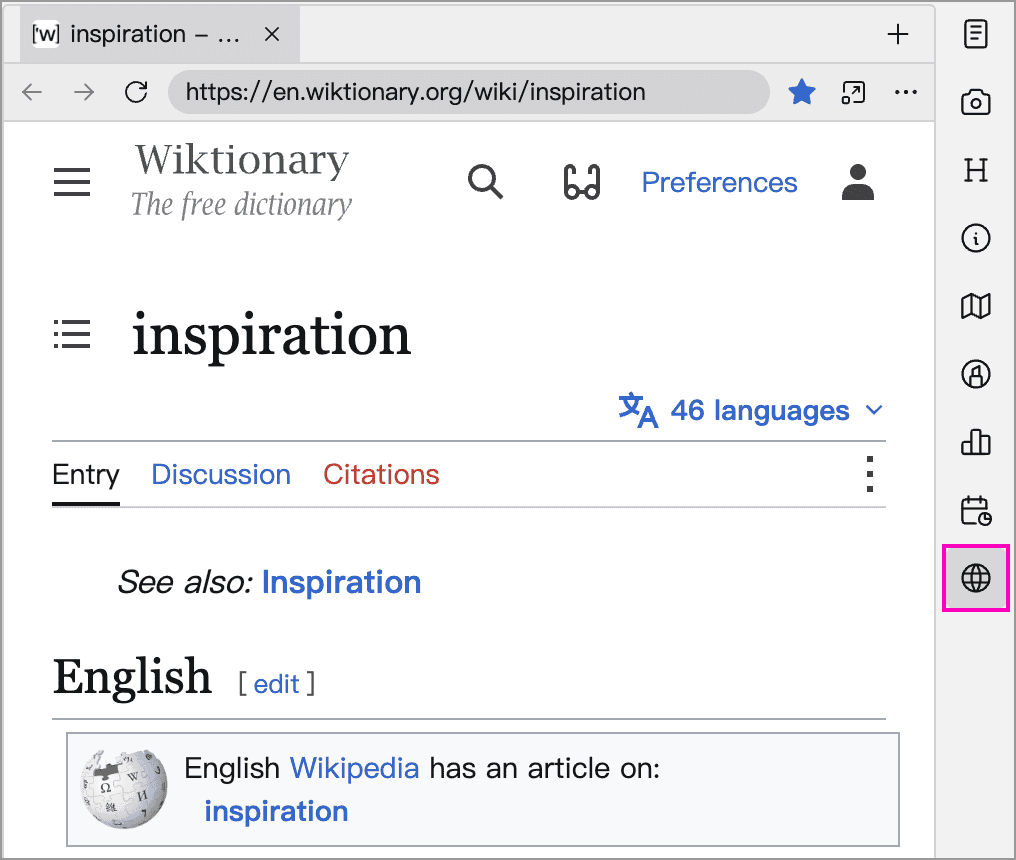This screenshot has width=1016, height=860.
Task: Open the reading list icon in the sidebar
Action: 975,34
